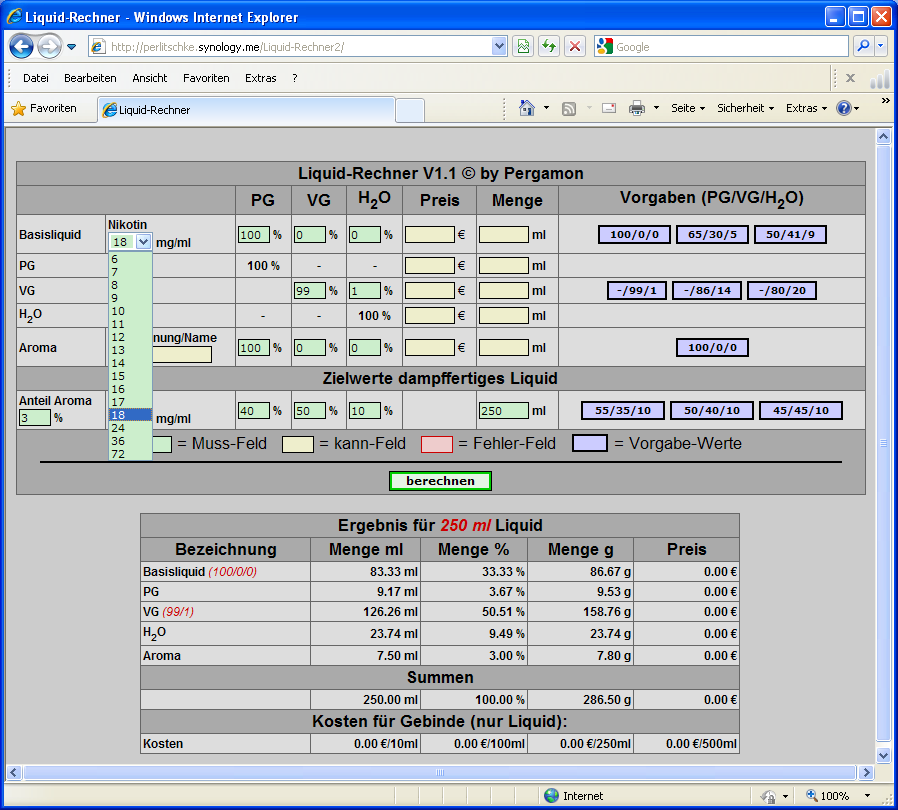The image size is (898, 810).
Task: Click the command bar overflow chevron
Action: (x=885, y=101)
